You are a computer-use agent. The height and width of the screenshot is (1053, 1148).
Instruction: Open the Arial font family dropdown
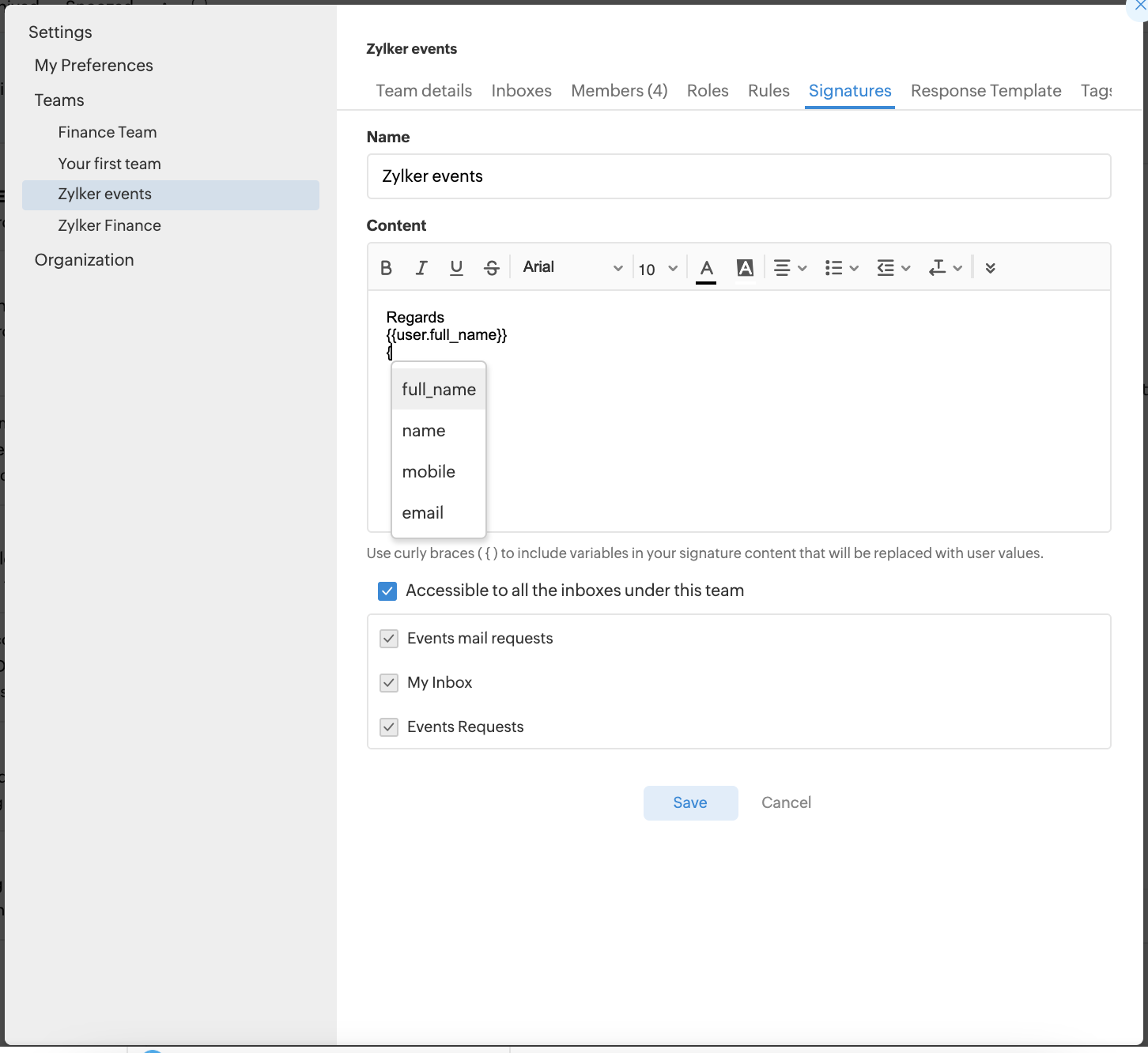[x=572, y=268]
